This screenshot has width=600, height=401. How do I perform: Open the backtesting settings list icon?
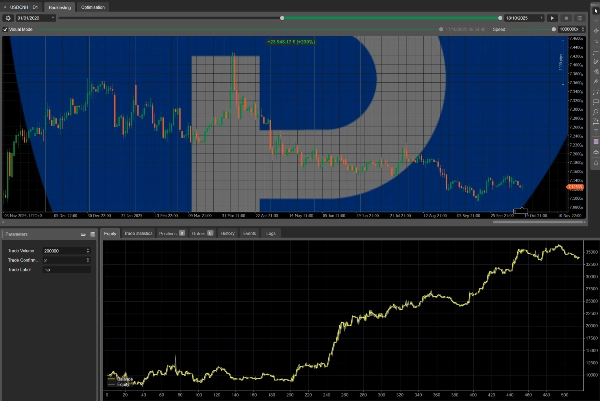pyautogui.click(x=580, y=18)
